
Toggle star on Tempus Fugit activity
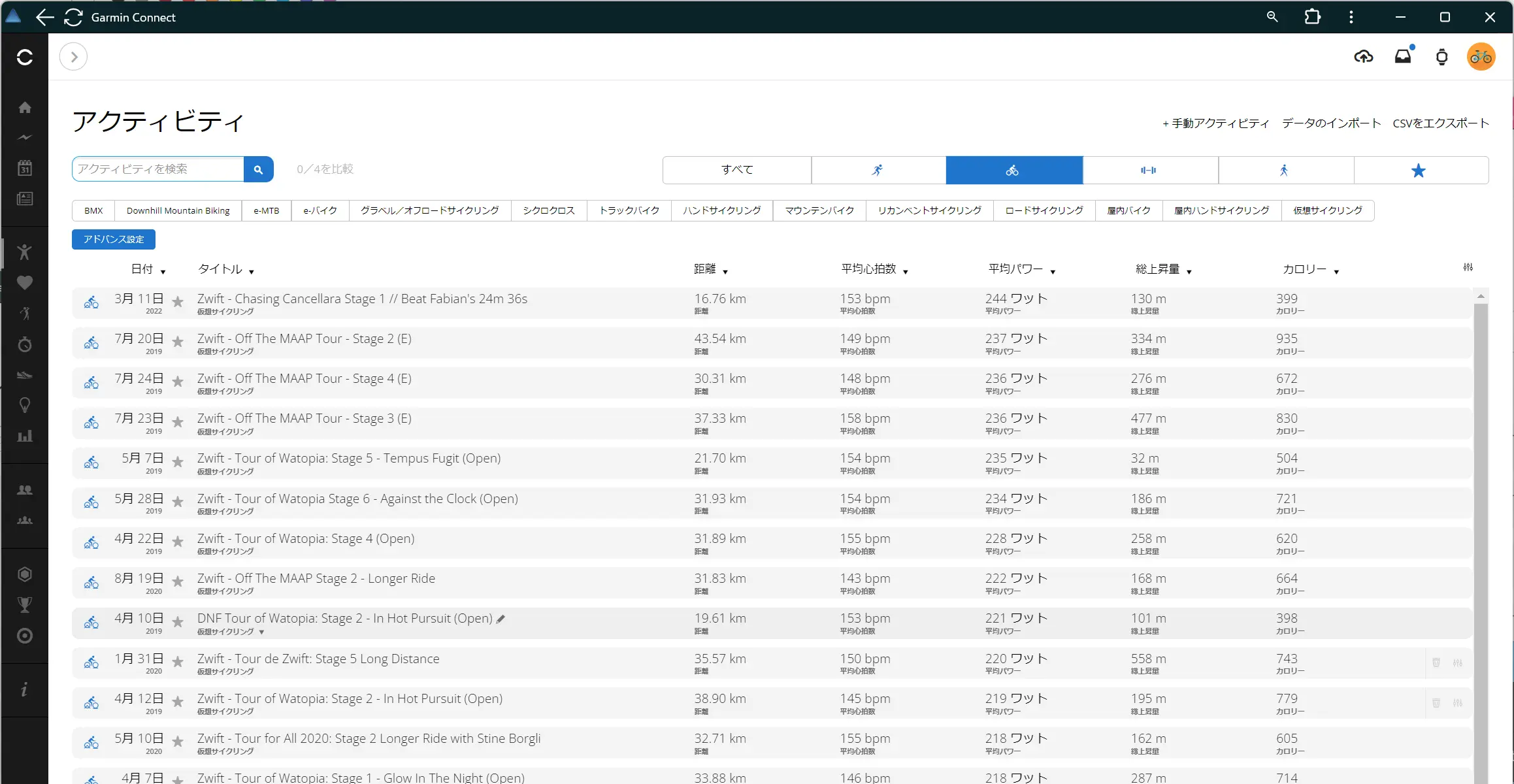pos(178,462)
